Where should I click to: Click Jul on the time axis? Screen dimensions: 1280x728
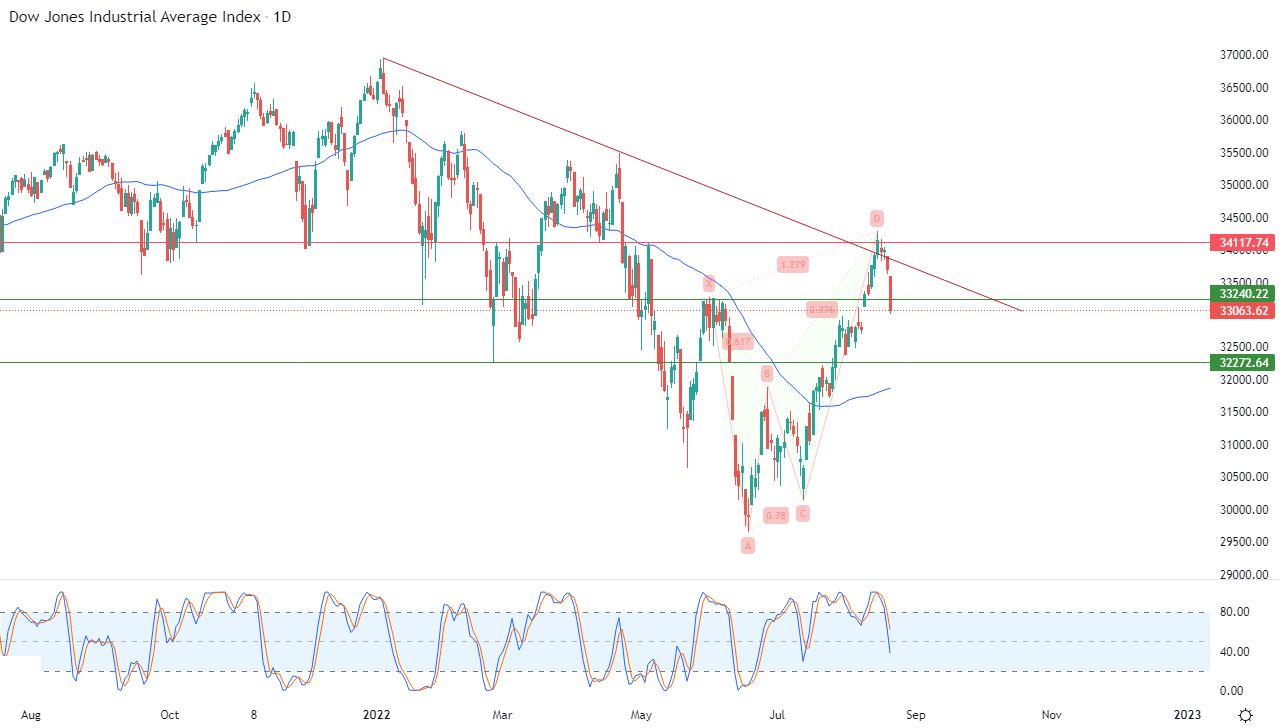[777, 715]
